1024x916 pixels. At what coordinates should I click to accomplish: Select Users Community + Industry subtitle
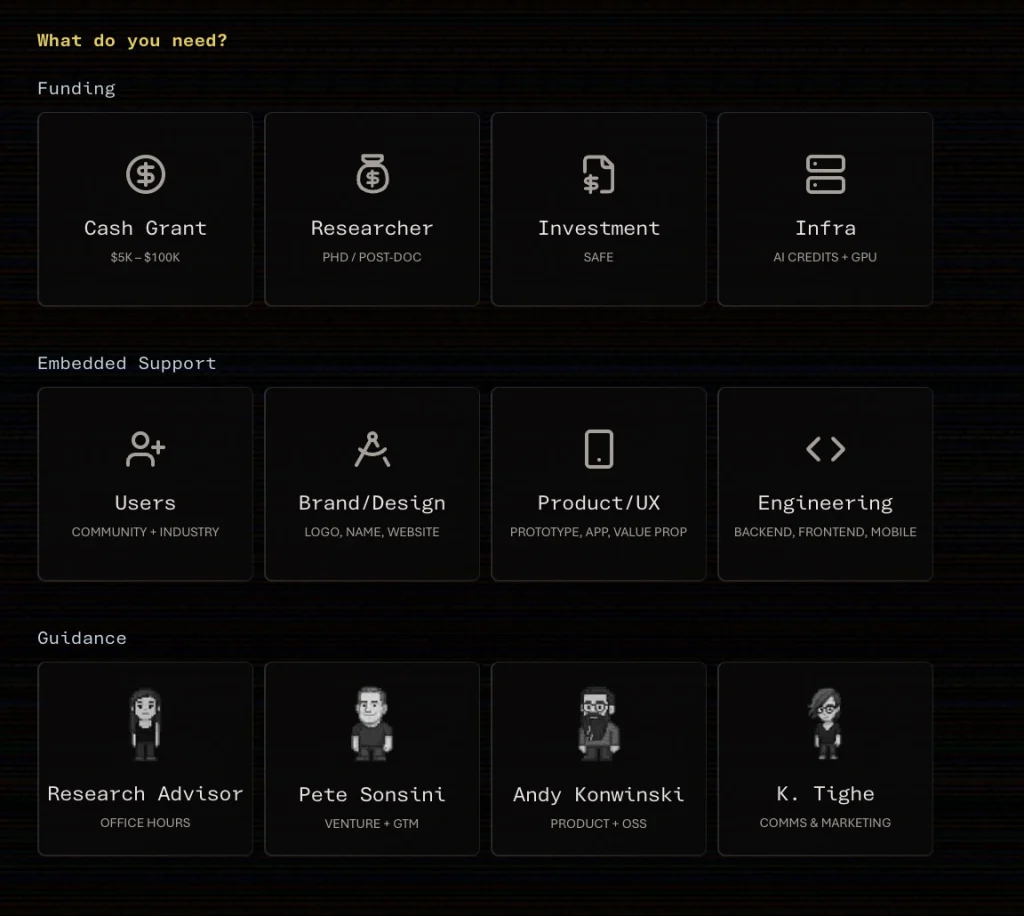[145, 532]
